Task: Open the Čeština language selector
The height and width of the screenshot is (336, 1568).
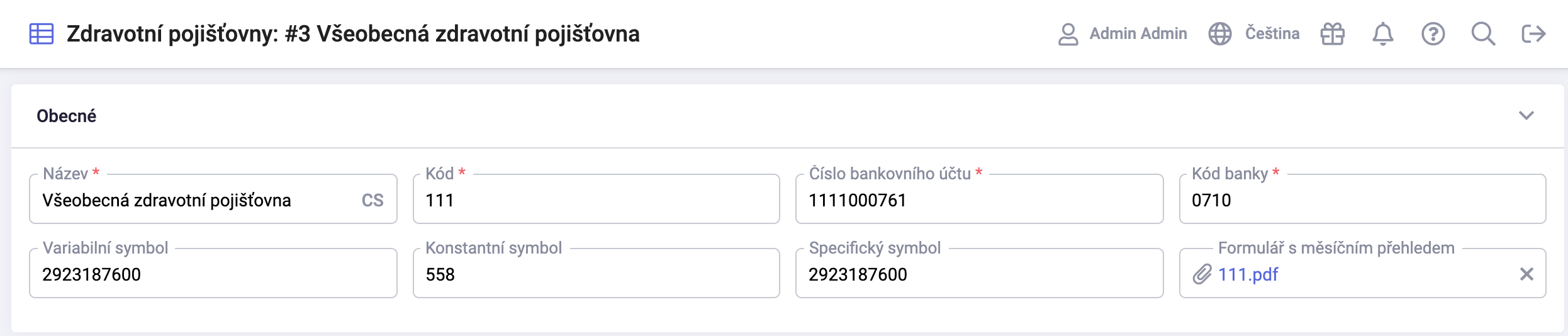Action: pyautogui.click(x=1272, y=34)
